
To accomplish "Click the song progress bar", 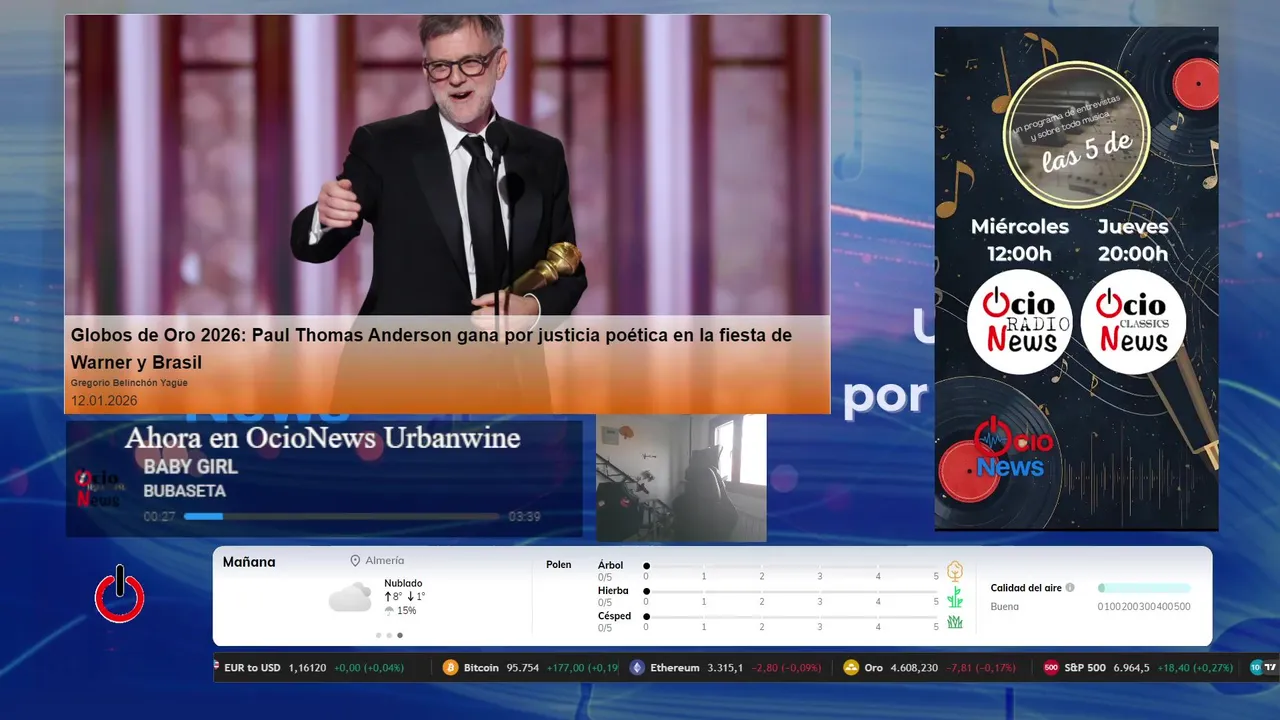I will [x=341, y=517].
